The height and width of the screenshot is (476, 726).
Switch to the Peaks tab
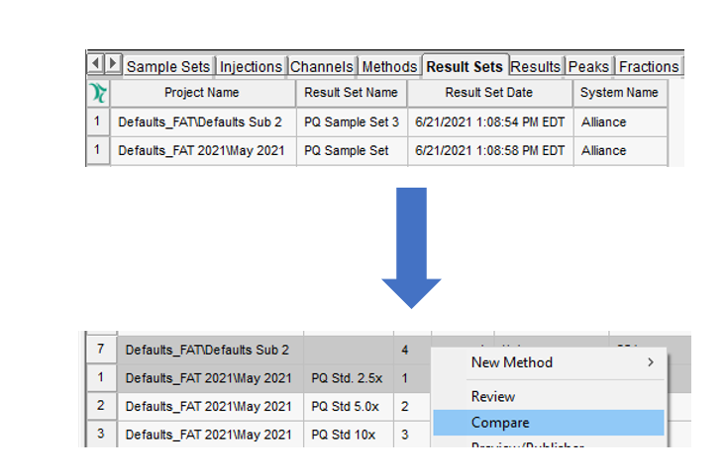589,67
